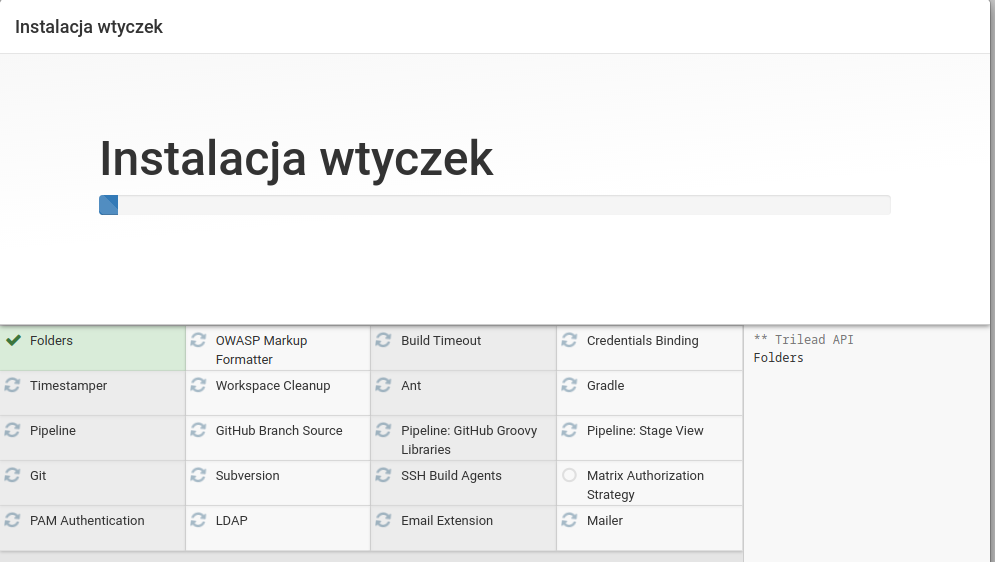This screenshot has width=995, height=562.
Task: Click the spinner icon beside Pipeline: GitHub Groovy Libraries
Action: tap(383, 430)
